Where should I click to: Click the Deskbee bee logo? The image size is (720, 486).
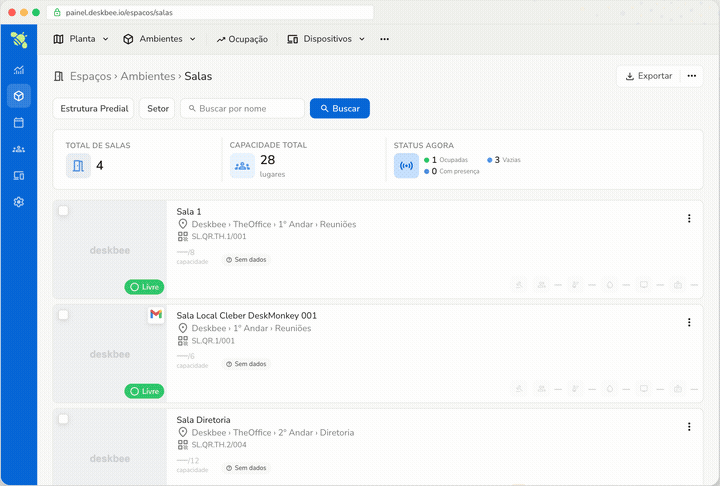[19, 40]
